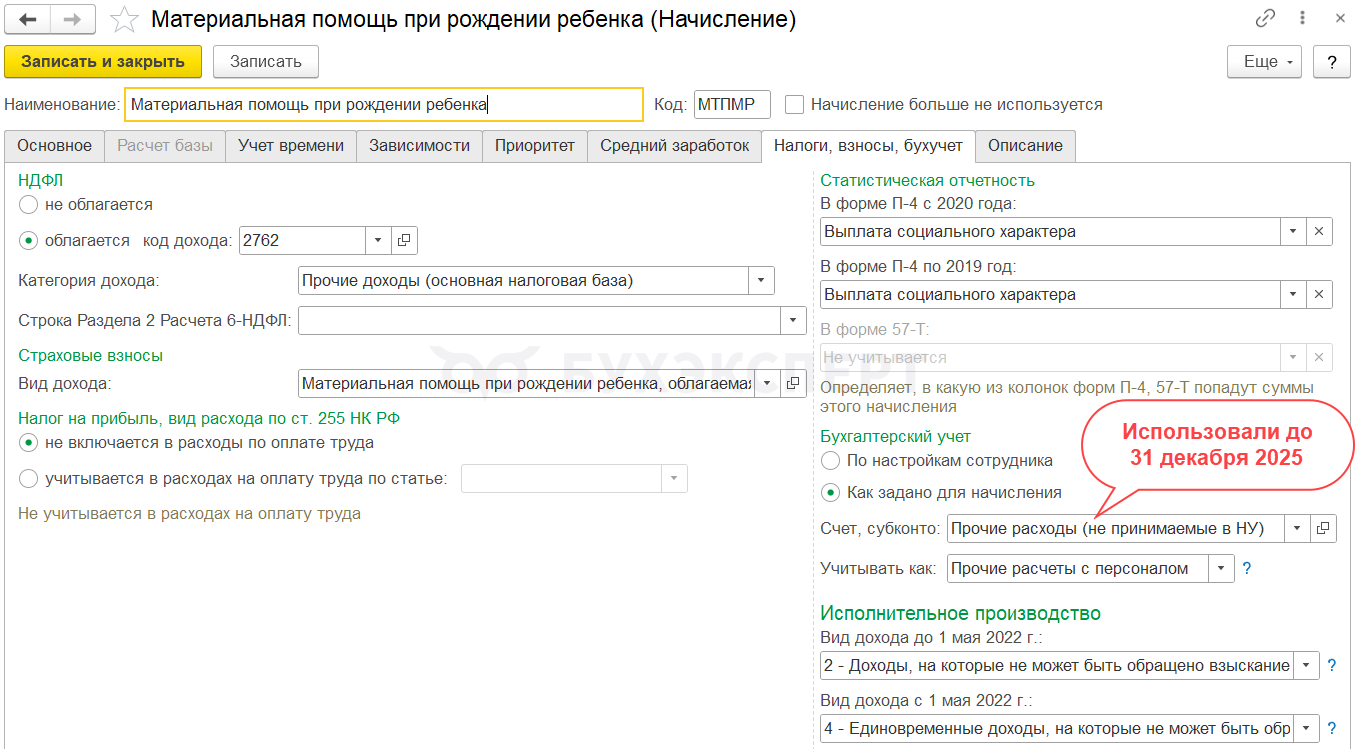1357x749 pixels.
Task: Click the back navigation arrow
Action: tap(28, 20)
